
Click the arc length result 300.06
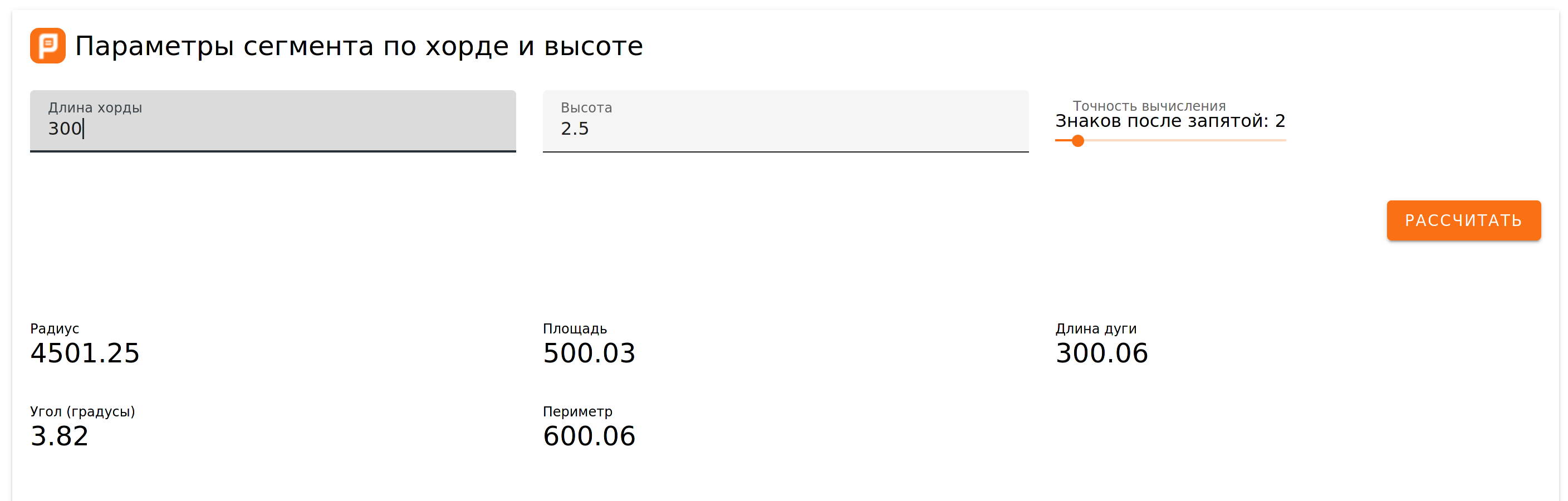coord(1101,353)
